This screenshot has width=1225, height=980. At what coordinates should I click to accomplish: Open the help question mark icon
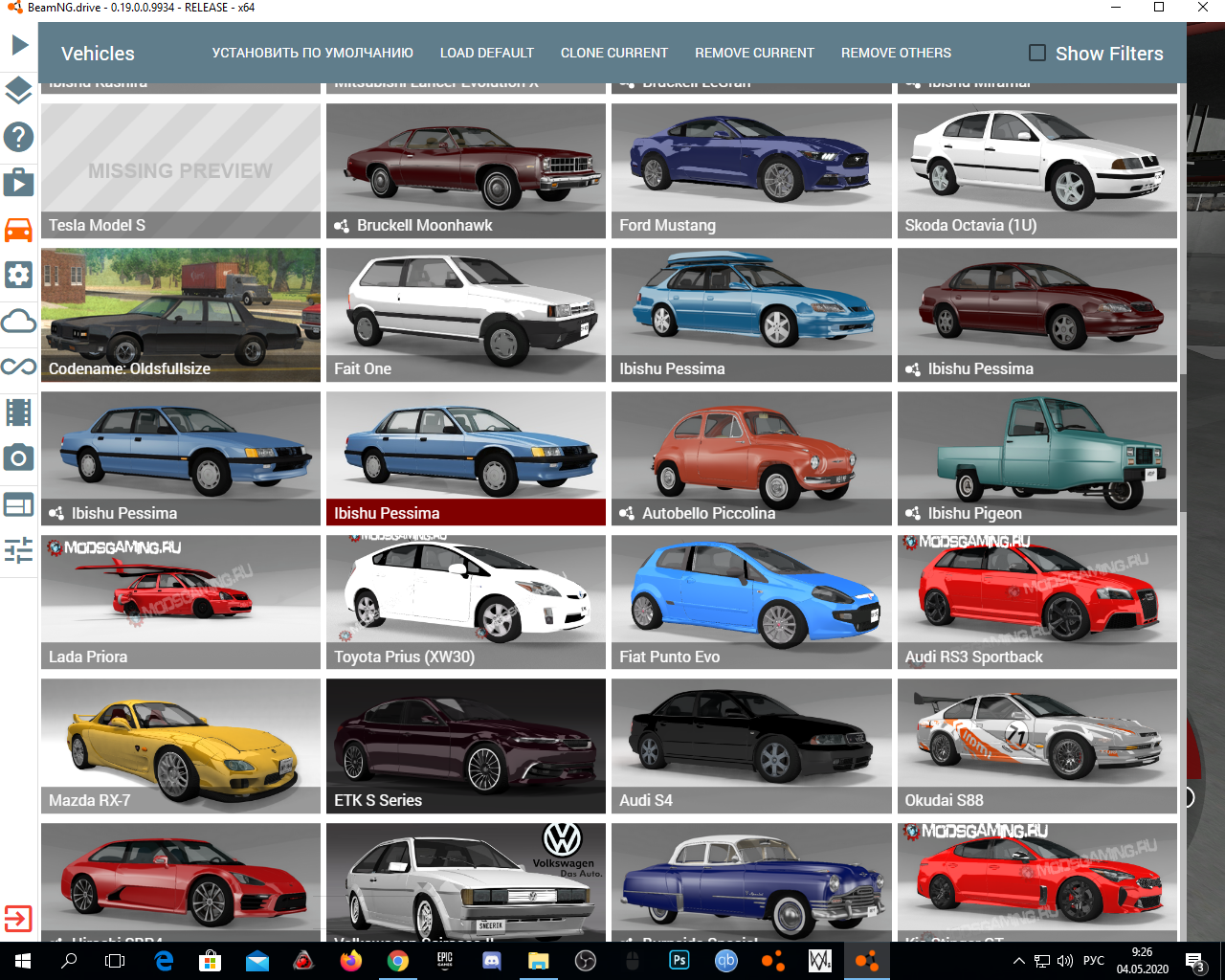[19, 137]
